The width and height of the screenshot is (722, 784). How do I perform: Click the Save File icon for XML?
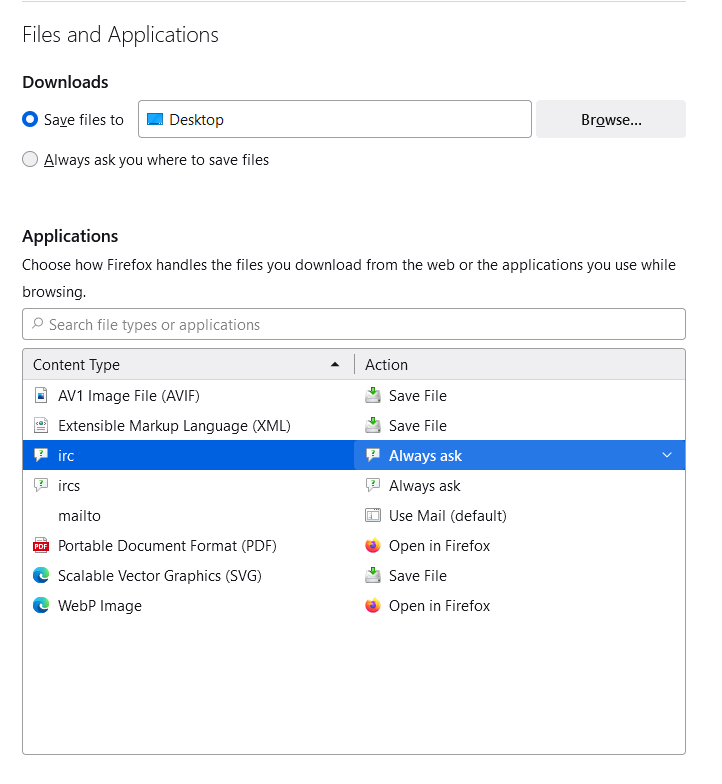[x=372, y=426]
